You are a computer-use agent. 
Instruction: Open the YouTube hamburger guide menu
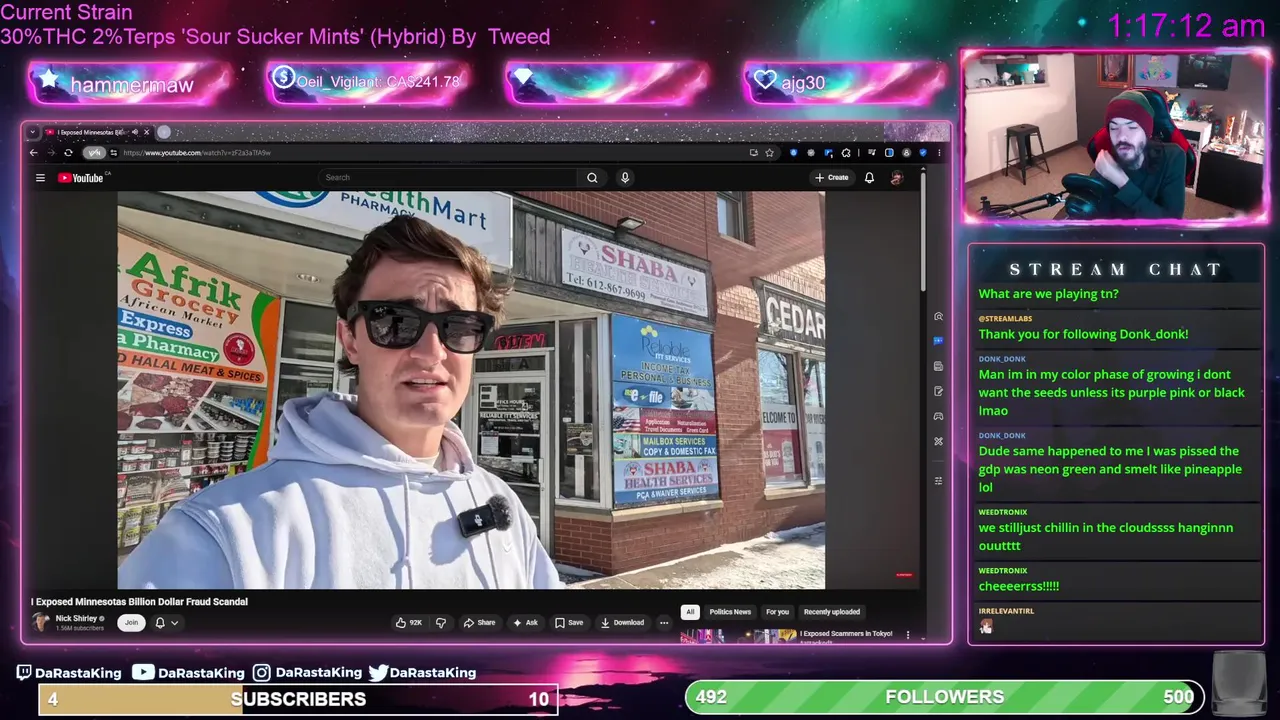coord(40,178)
